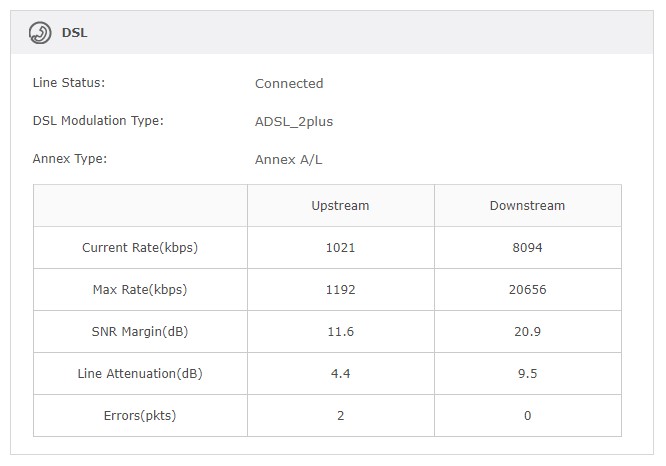Screen dimensions: 666x466
Task: Select the DSL Modulation Type label
Action: pos(98,121)
